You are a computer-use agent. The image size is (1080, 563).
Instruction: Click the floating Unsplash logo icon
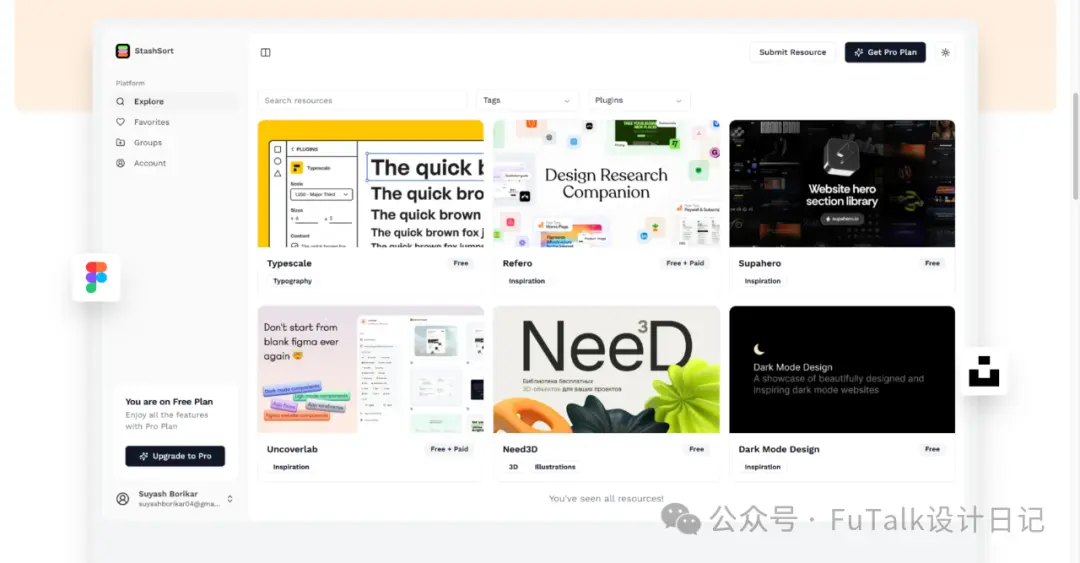tap(984, 371)
